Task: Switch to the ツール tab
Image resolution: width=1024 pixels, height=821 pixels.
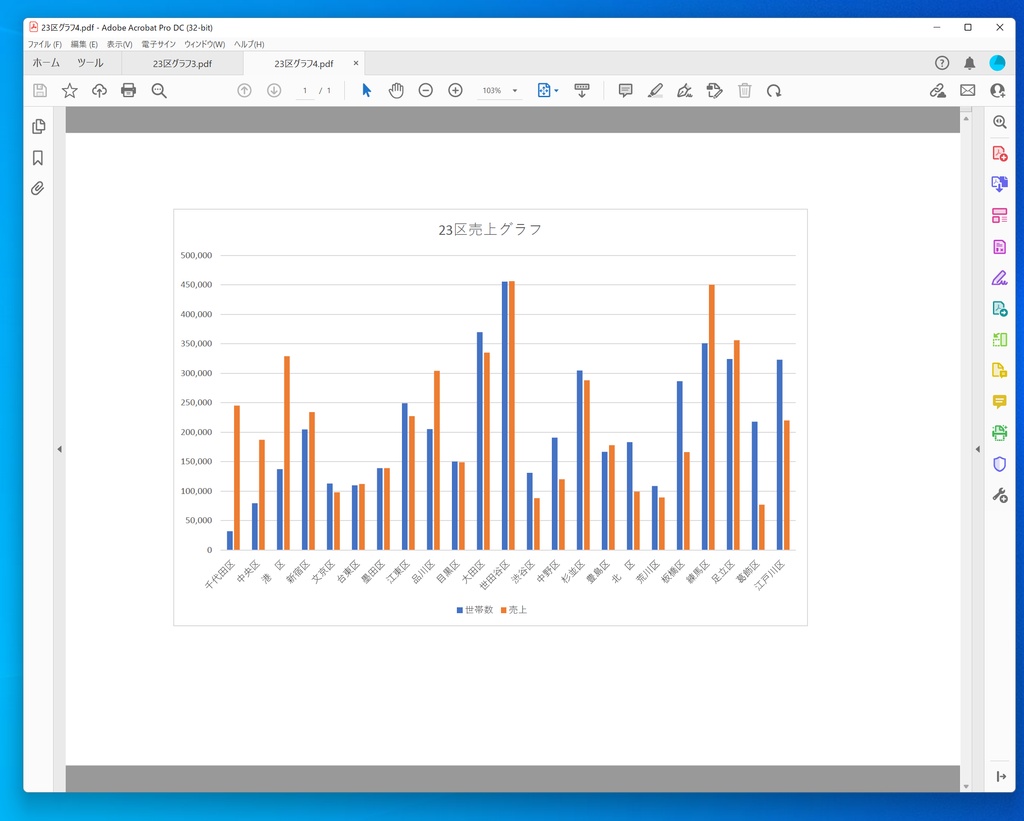Action: (90, 63)
